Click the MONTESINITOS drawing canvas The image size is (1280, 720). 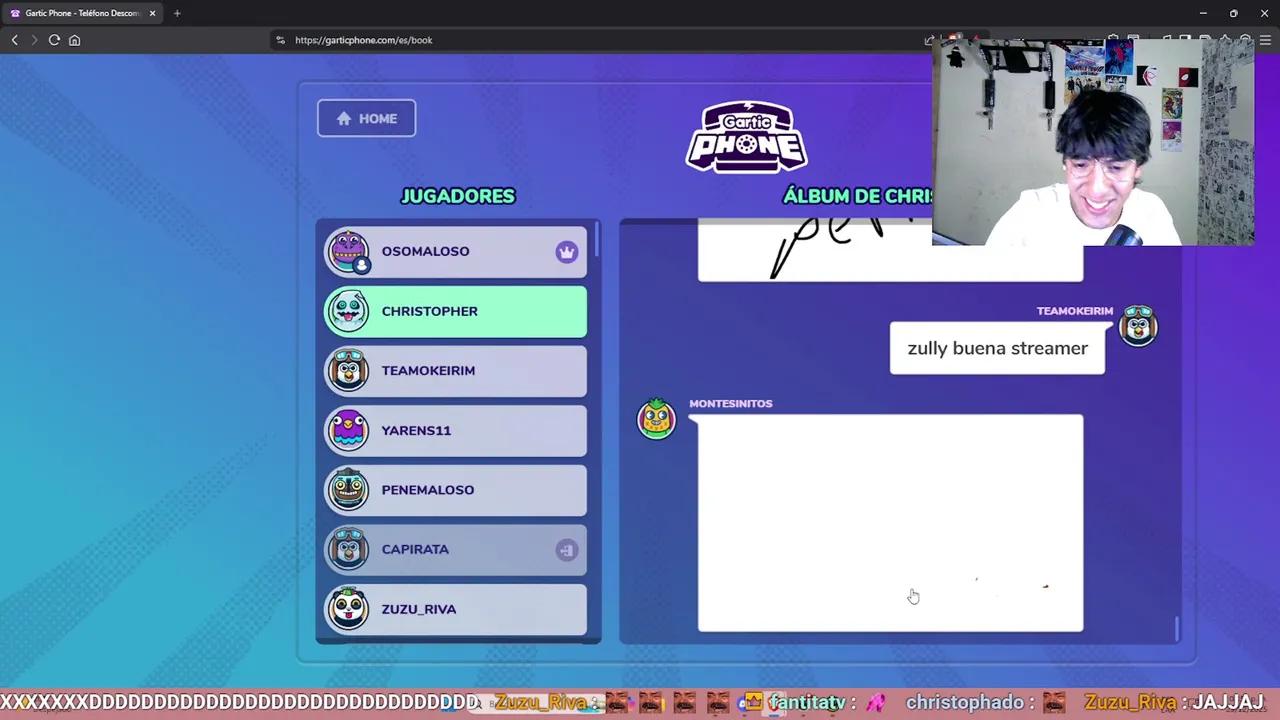tap(890, 523)
